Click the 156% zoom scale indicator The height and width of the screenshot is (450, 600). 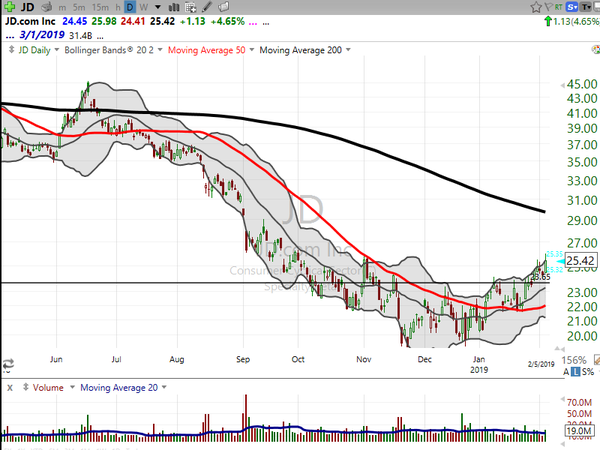point(574,360)
